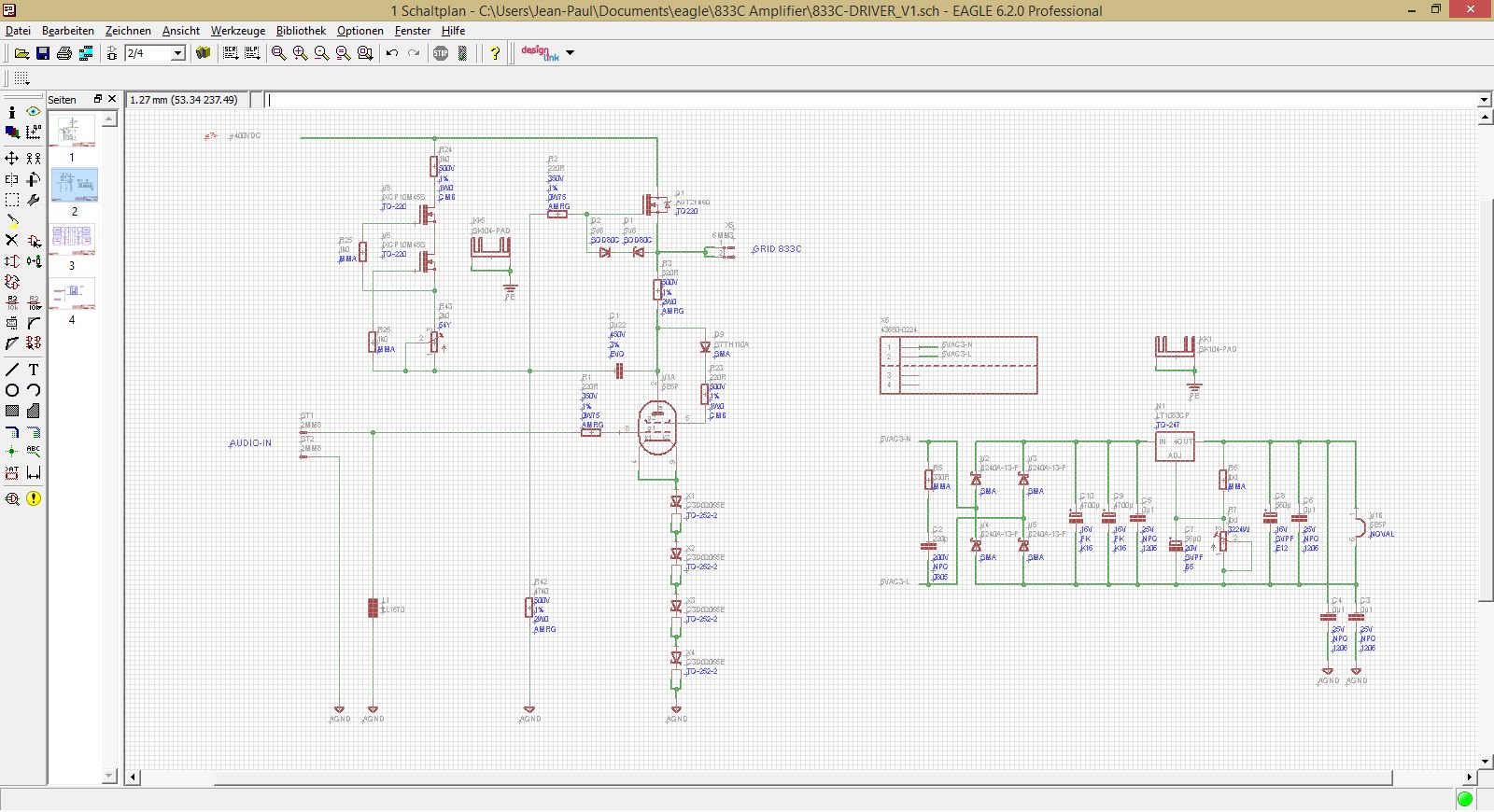Viewport: 1494px width, 812px height.
Task: Select the Show (eye) tool icon
Action: pos(34,112)
